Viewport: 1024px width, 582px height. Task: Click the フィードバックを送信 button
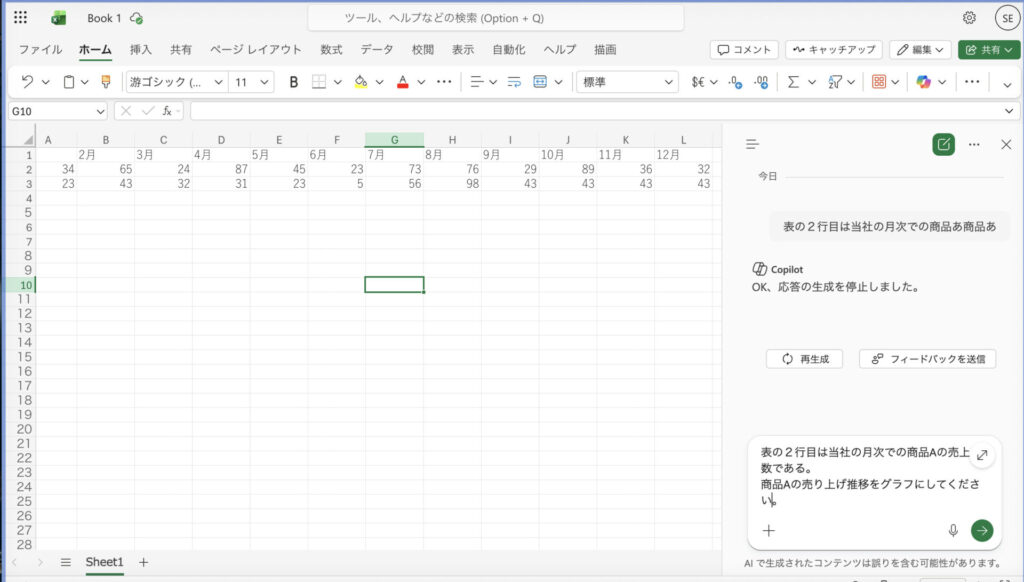click(927, 359)
